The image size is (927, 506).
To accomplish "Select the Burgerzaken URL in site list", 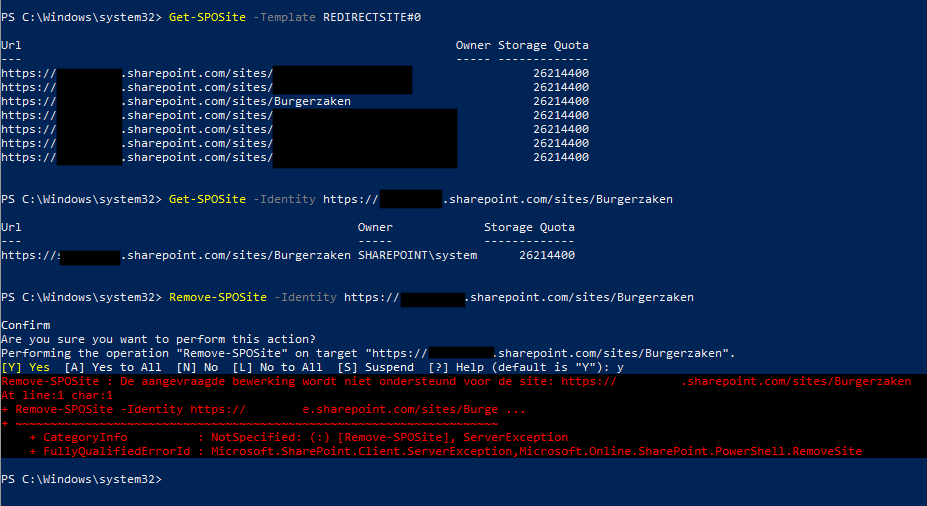I will pos(176,101).
